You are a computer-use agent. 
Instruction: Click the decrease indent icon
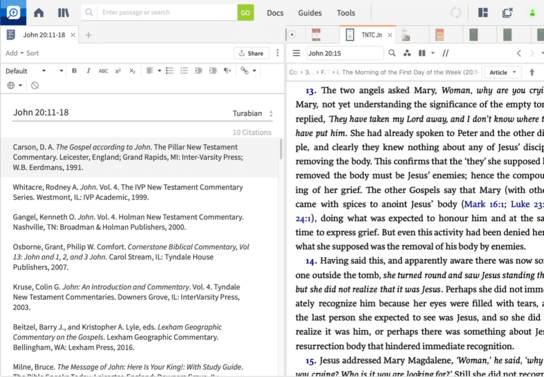[198, 71]
